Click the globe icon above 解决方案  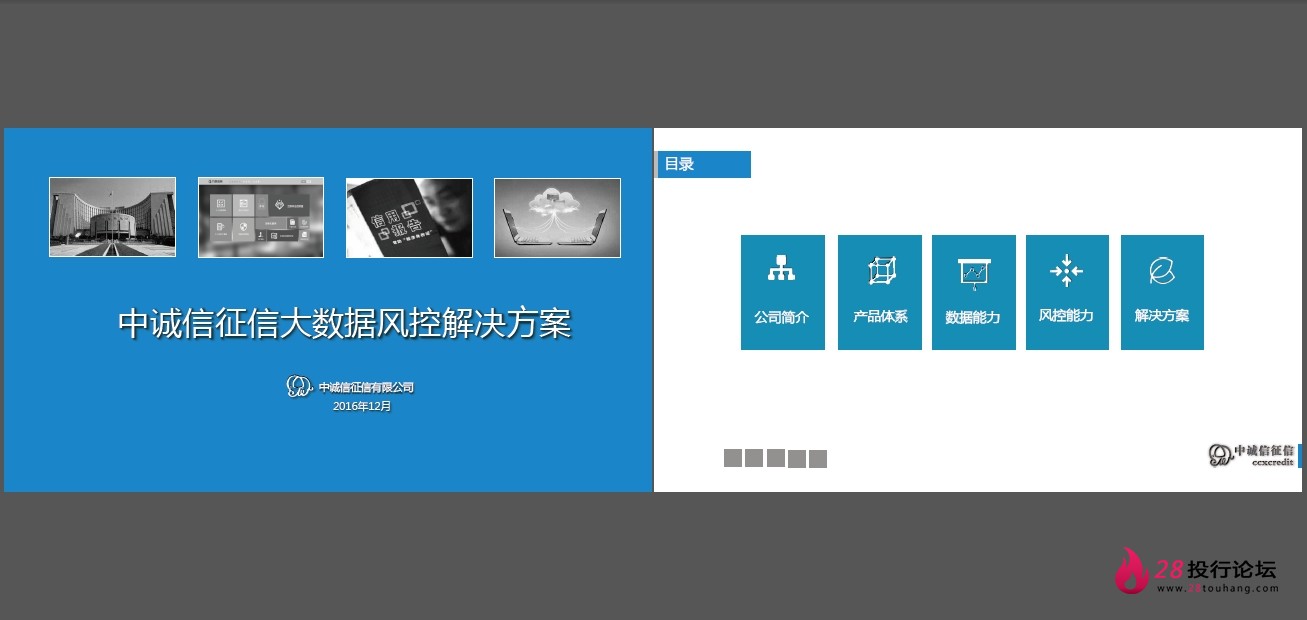1162,270
